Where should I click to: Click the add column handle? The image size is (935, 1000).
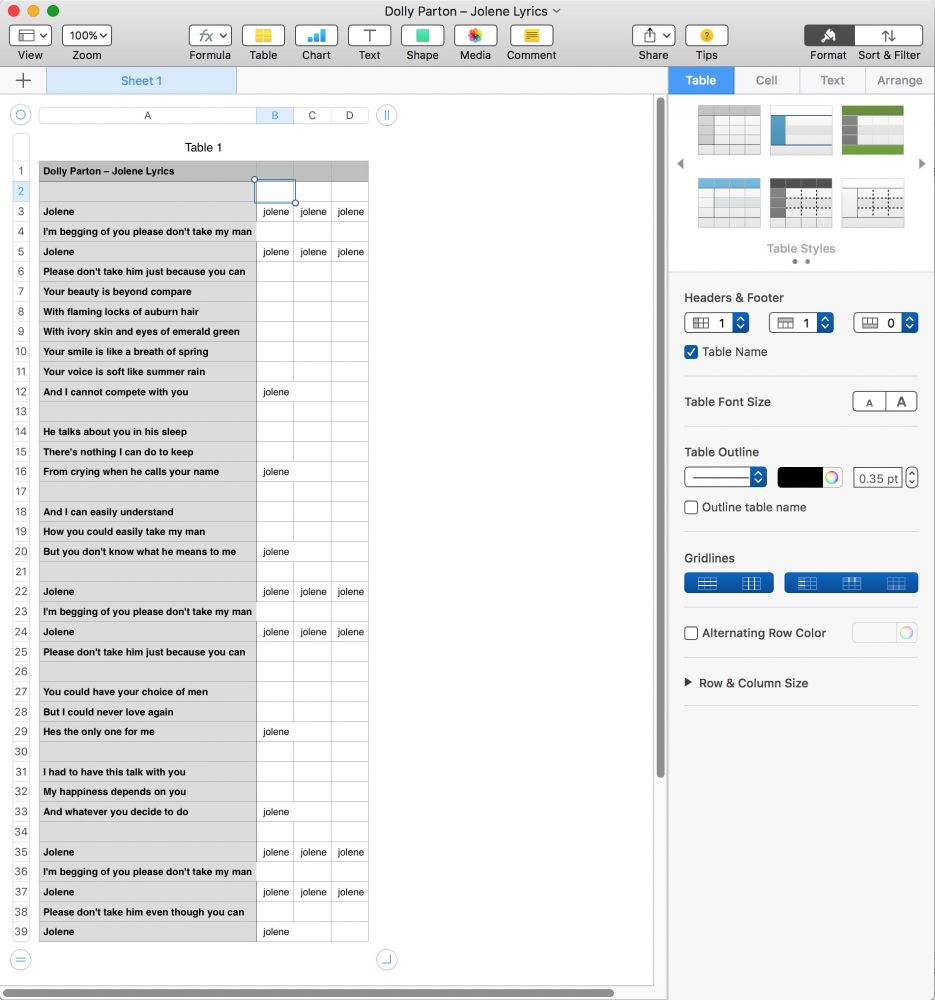(387, 115)
